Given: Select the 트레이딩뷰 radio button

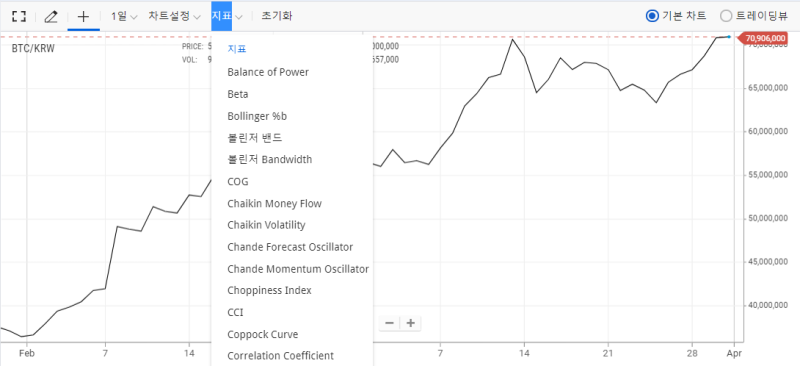Looking at the screenshot, I should [726, 16].
